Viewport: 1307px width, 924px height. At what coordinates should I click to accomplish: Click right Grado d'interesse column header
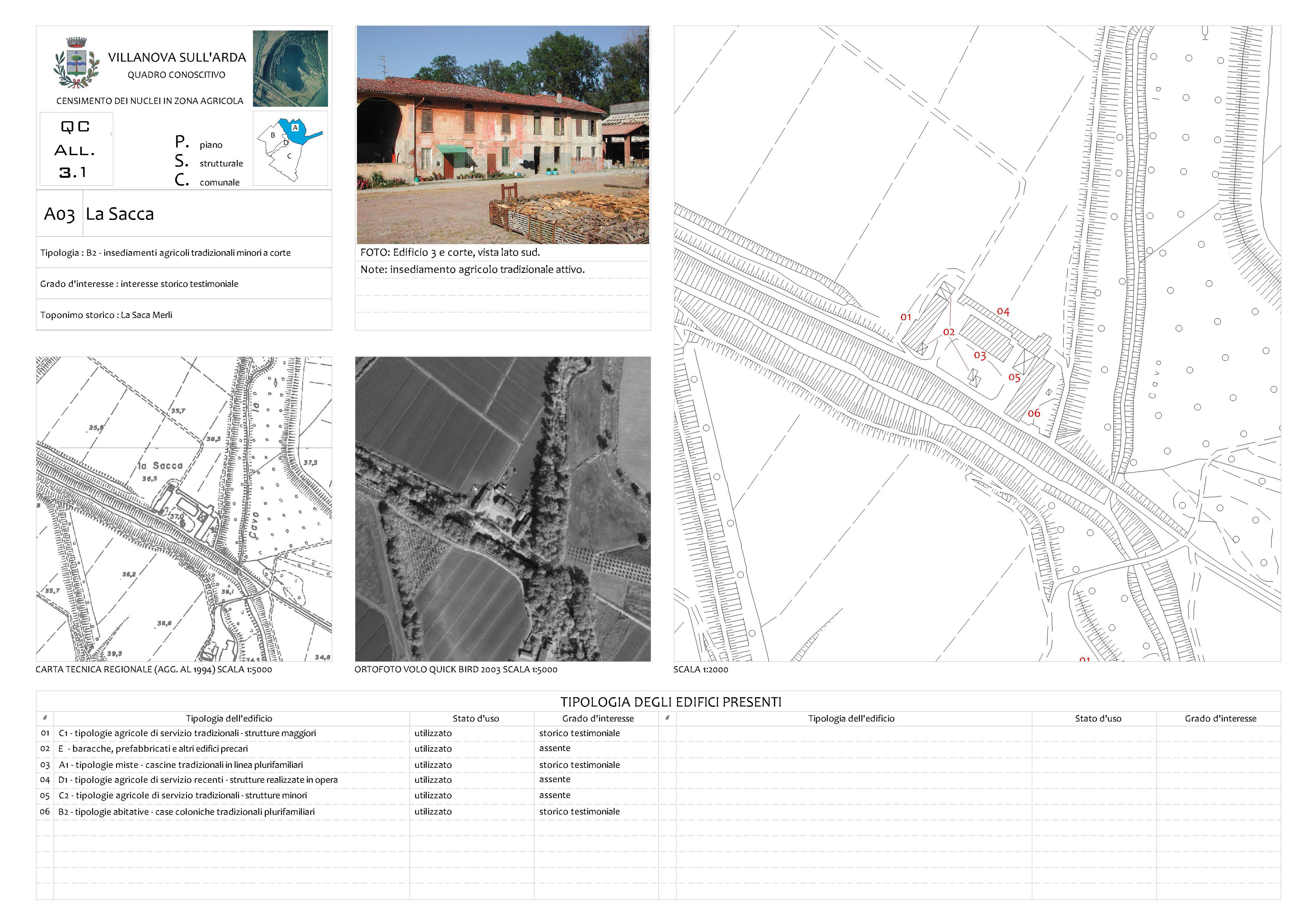pyautogui.click(x=1221, y=719)
